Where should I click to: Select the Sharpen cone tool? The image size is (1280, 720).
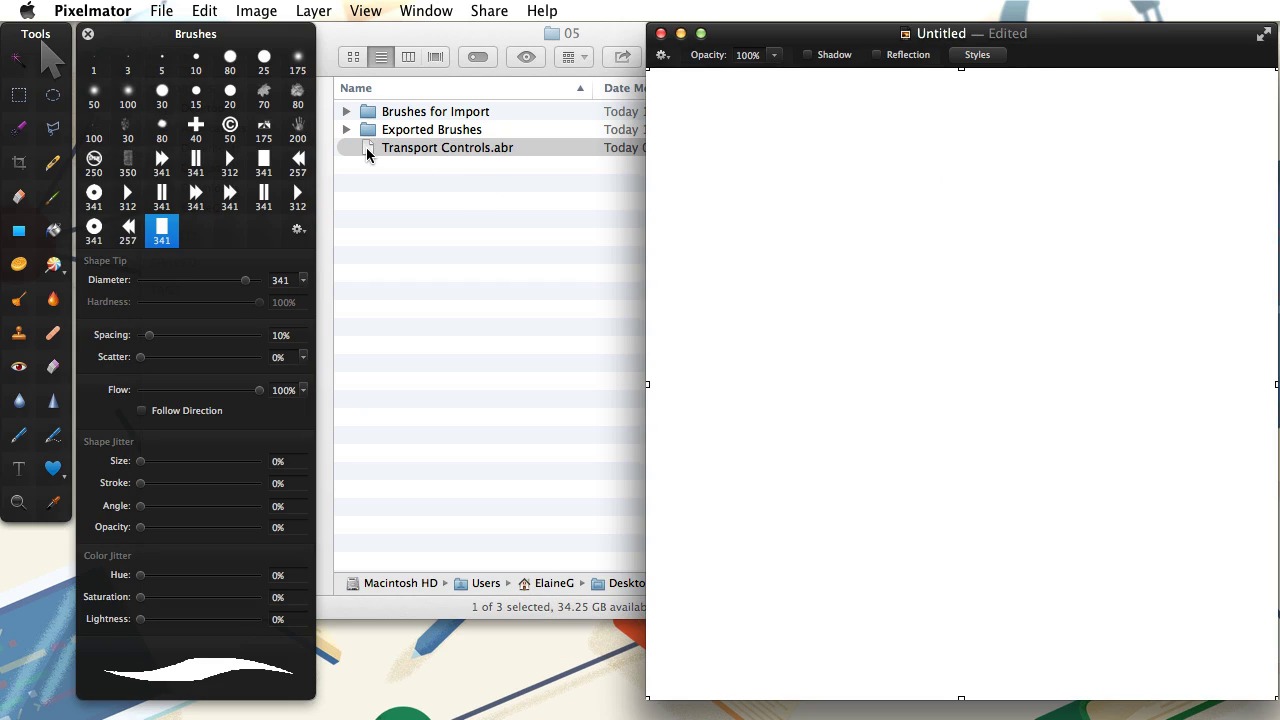tap(53, 401)
